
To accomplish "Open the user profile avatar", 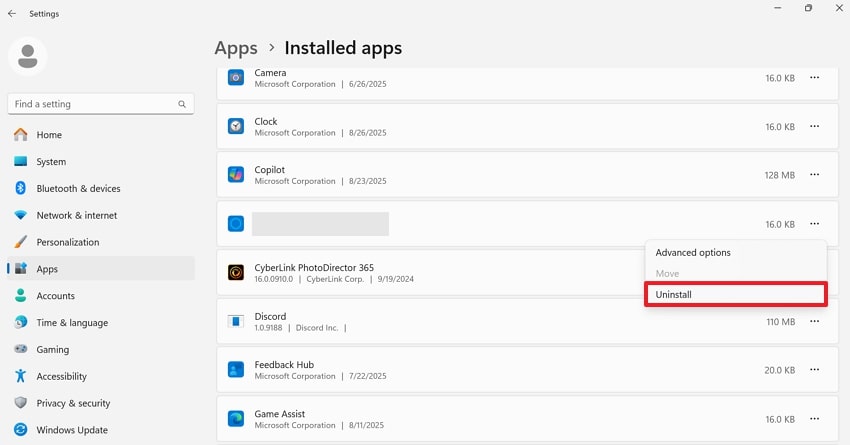I will click(x=28, y=56).
